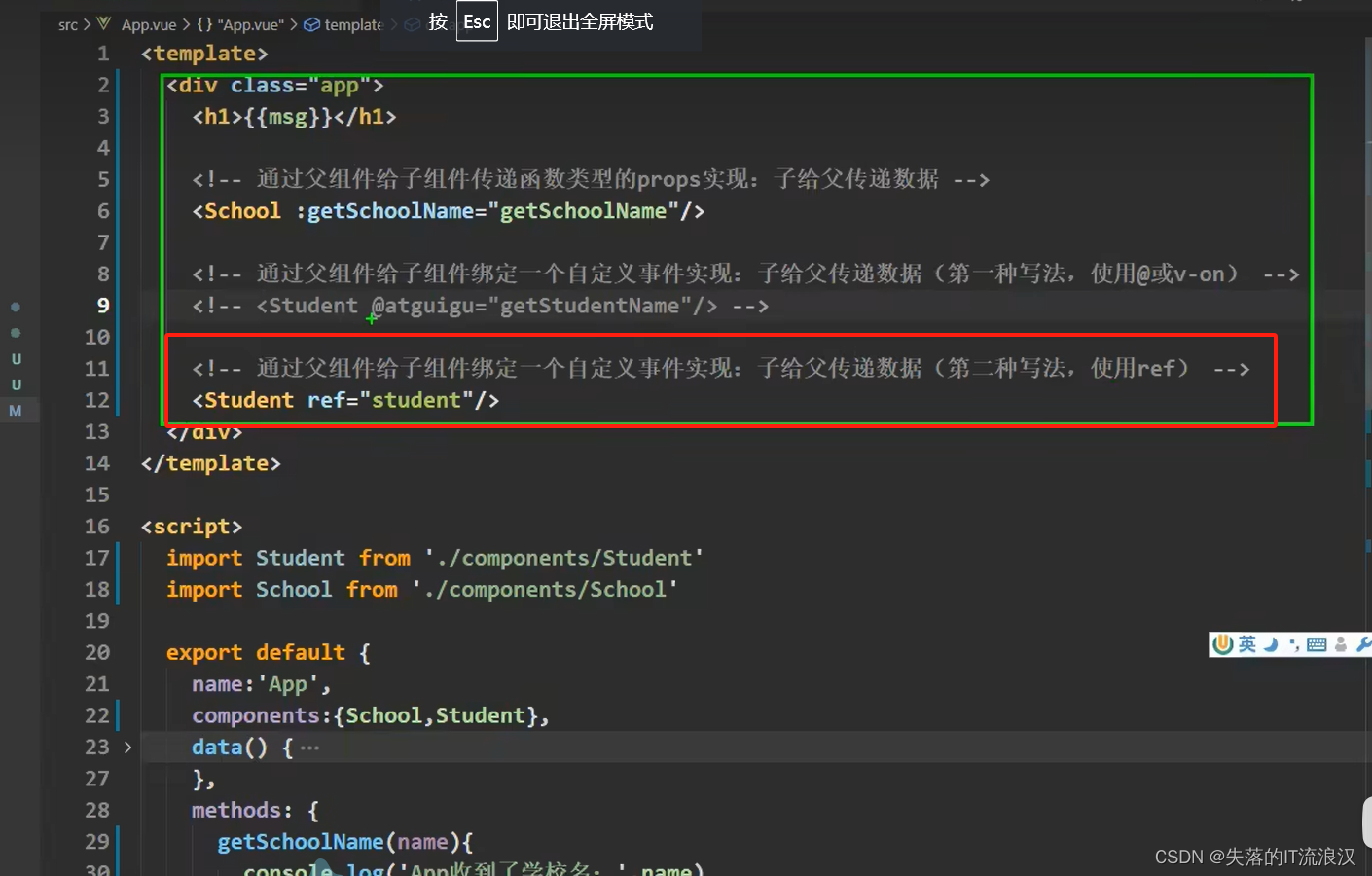Expand the folded data() block arrow
The image size is (1372, 876).
click(127, 748)
